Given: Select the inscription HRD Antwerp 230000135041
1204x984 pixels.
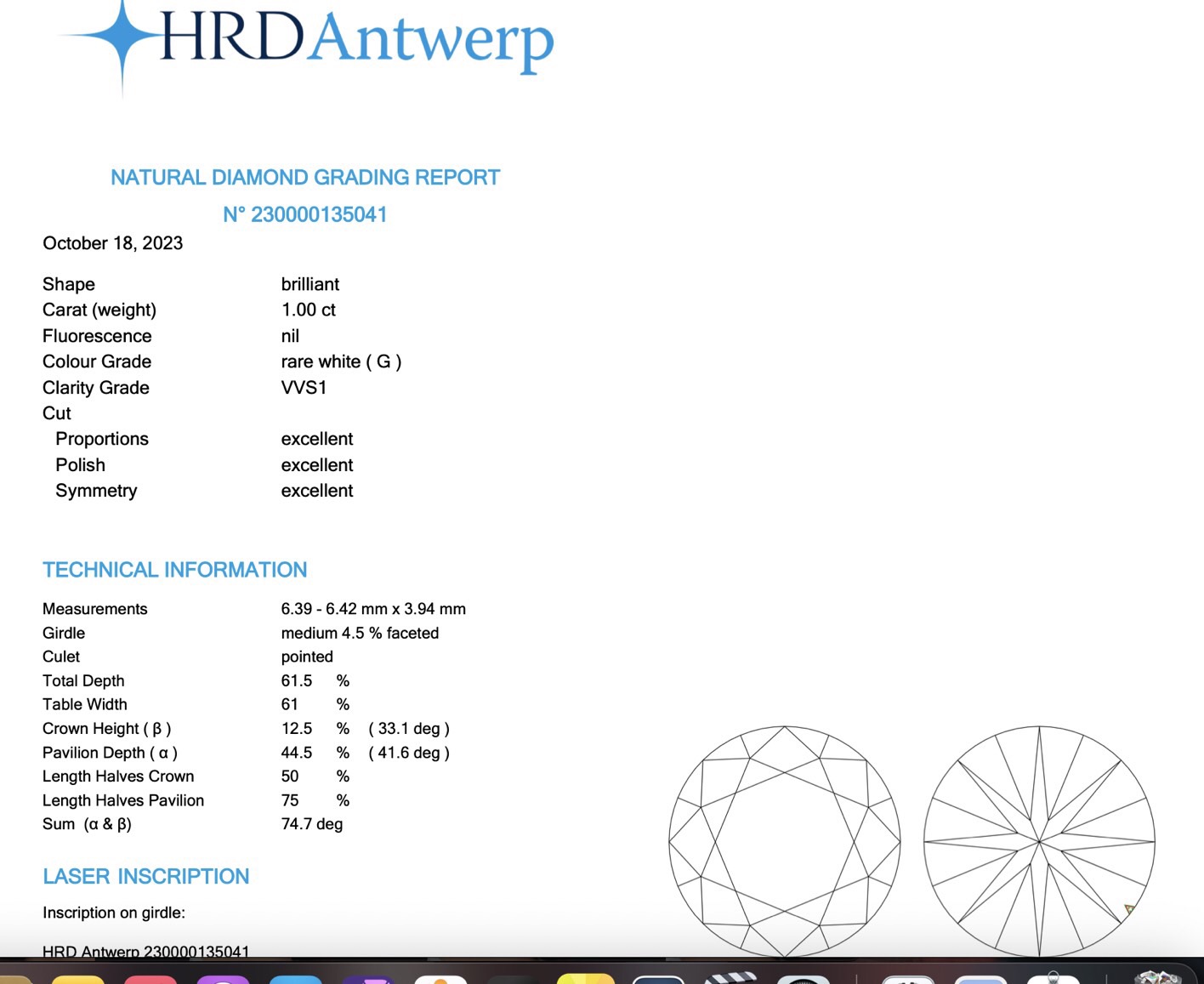Looking at the screenshot, I should (x=146, y=952).
